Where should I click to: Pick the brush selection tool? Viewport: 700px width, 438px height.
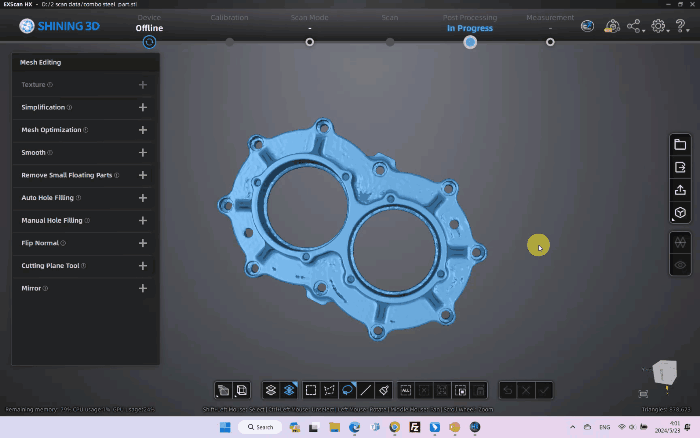click(383, 390)
